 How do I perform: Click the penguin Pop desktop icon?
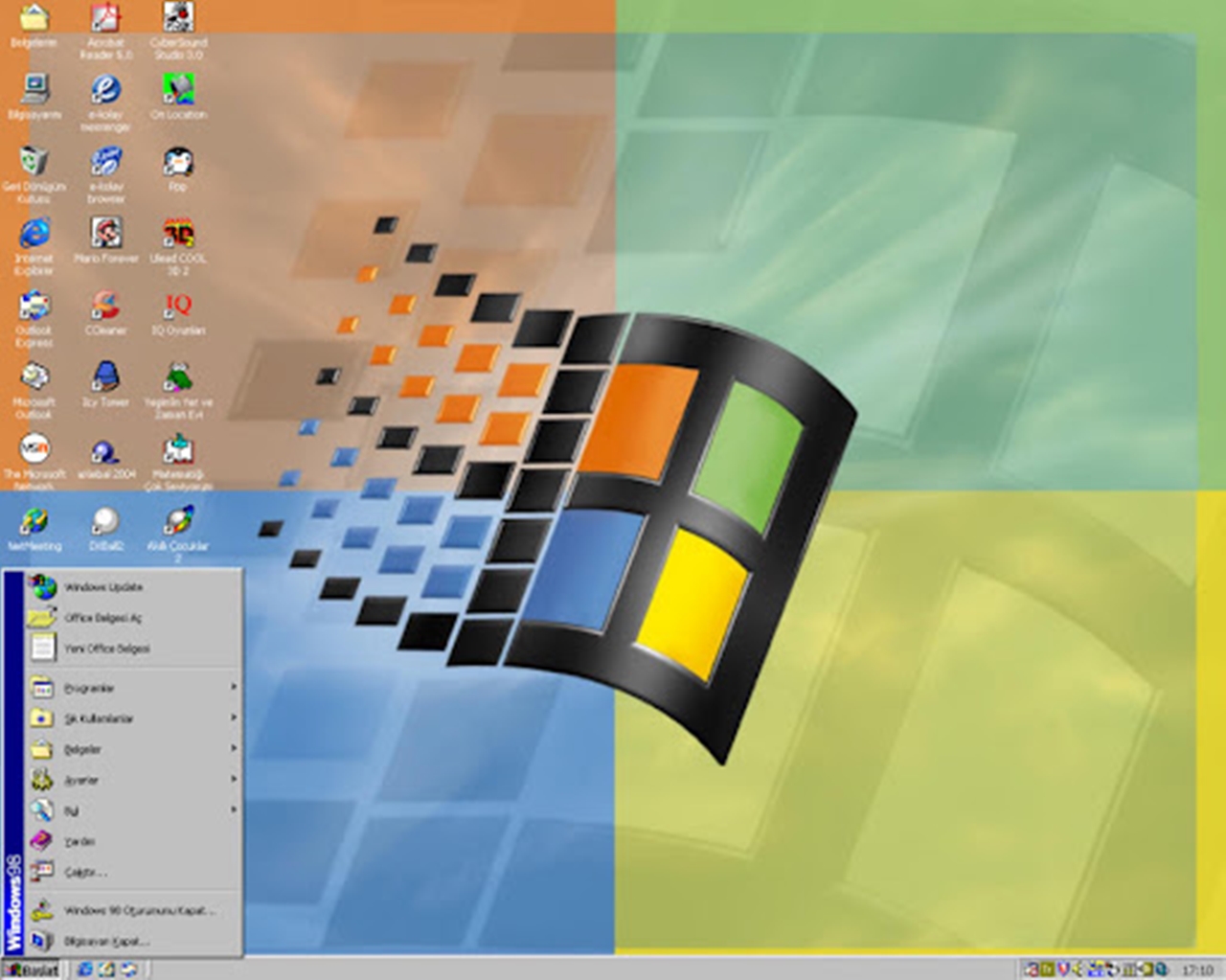coord(178,162)
